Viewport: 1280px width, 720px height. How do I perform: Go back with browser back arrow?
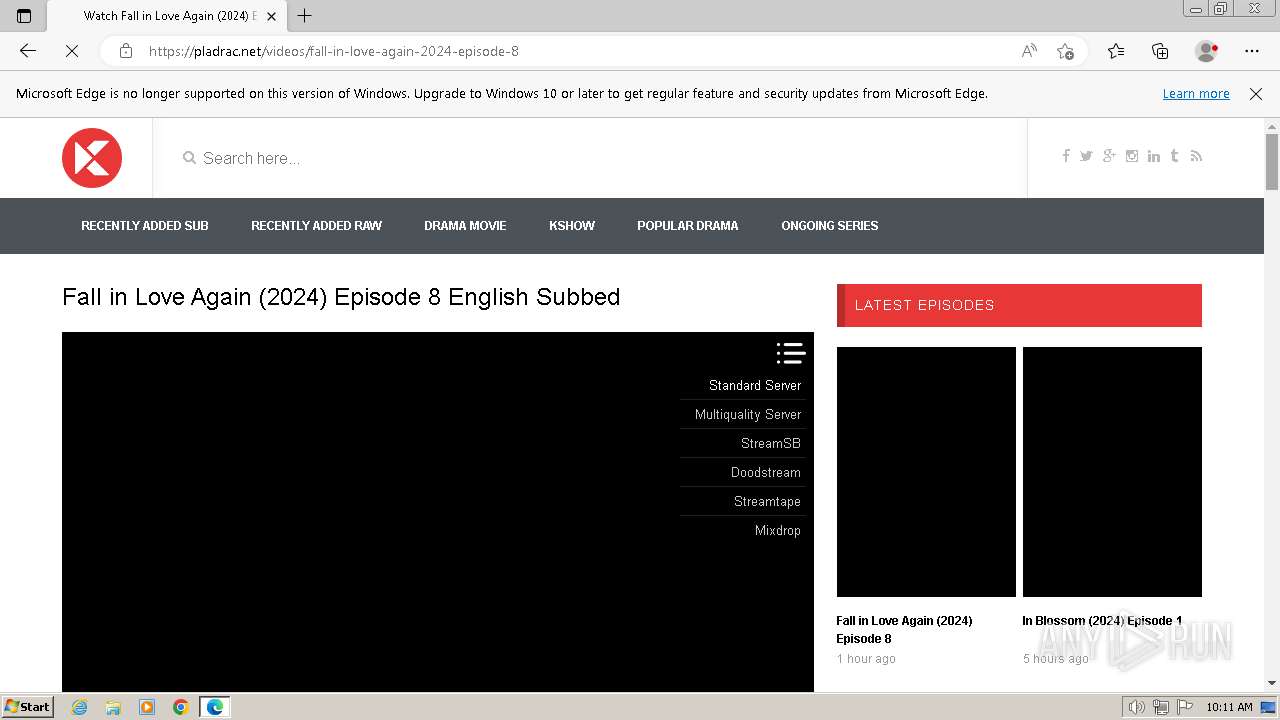(28, 51)
